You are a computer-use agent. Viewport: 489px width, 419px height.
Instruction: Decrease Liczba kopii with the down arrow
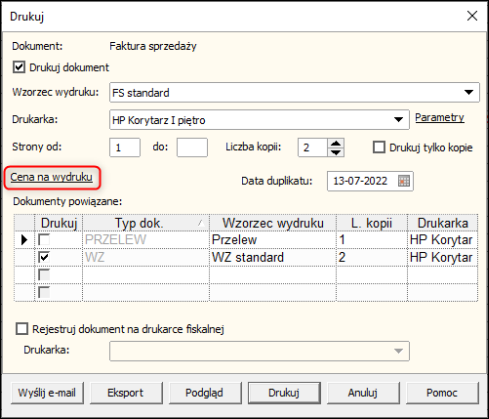pos(336,152)
